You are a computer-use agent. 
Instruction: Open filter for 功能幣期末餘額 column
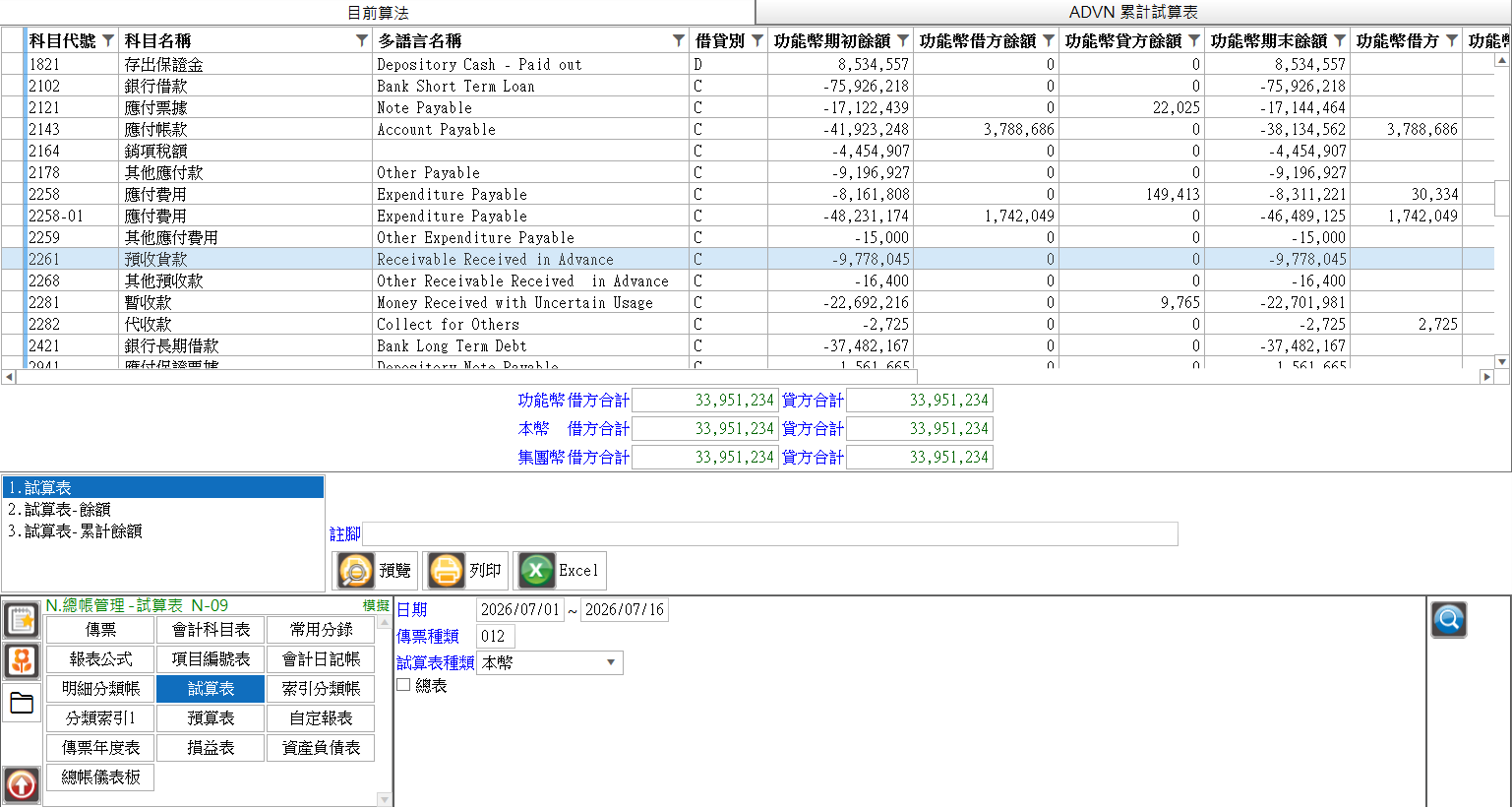point(1340,40)
